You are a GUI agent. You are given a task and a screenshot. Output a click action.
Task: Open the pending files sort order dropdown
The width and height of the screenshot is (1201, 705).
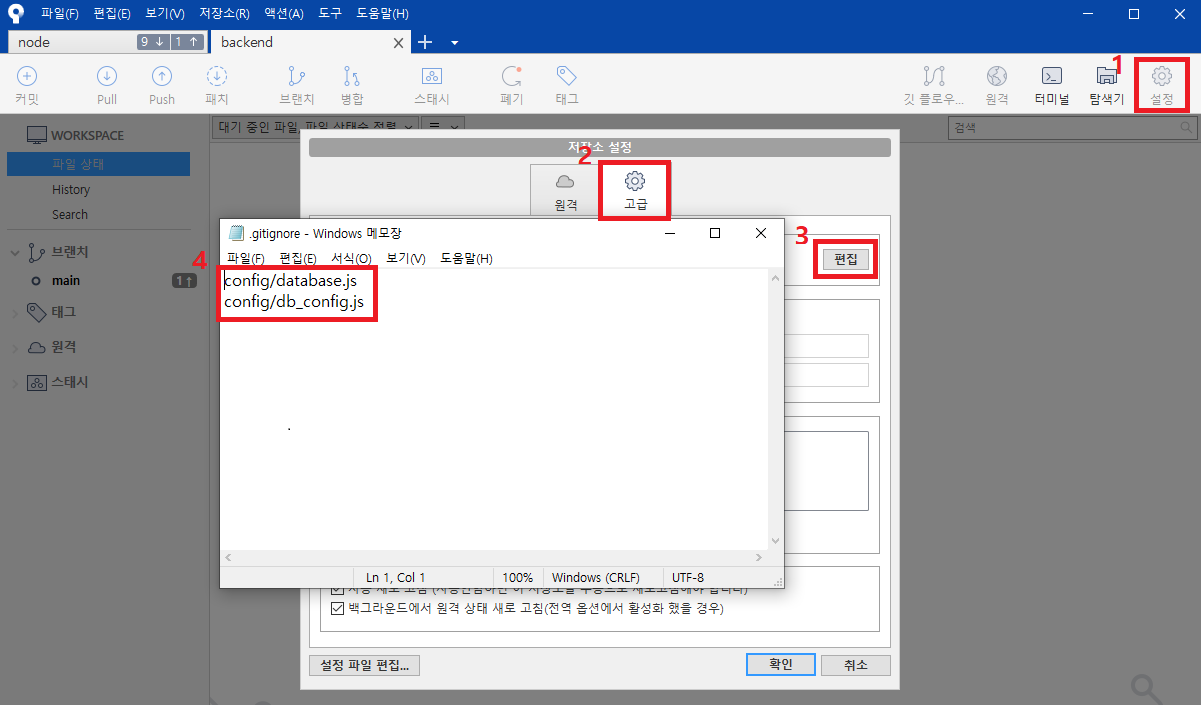[x=316, y=126]
